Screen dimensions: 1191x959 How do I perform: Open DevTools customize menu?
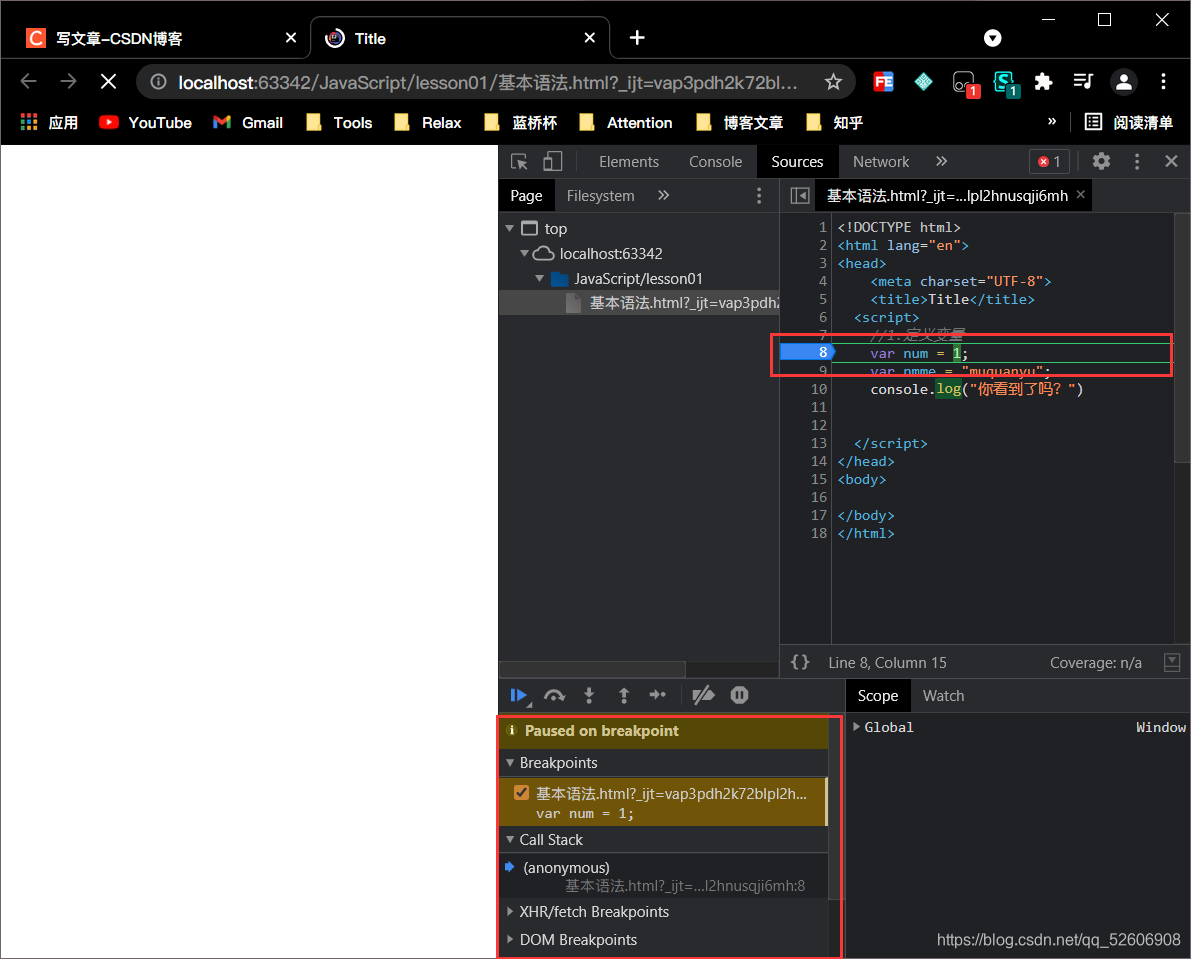point(1136,162)
